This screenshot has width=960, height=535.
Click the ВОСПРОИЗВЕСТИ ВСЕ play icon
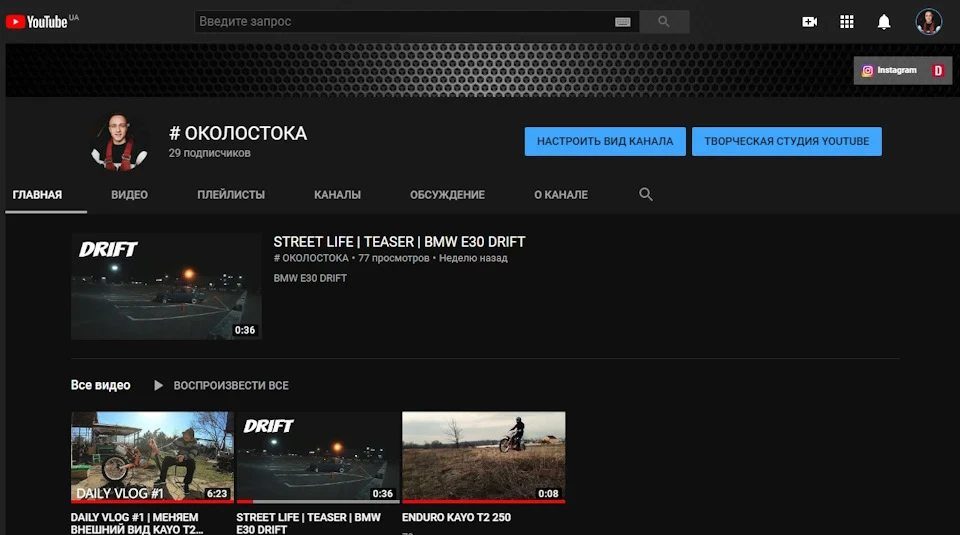pyautogui.click(x=158, y=386)
